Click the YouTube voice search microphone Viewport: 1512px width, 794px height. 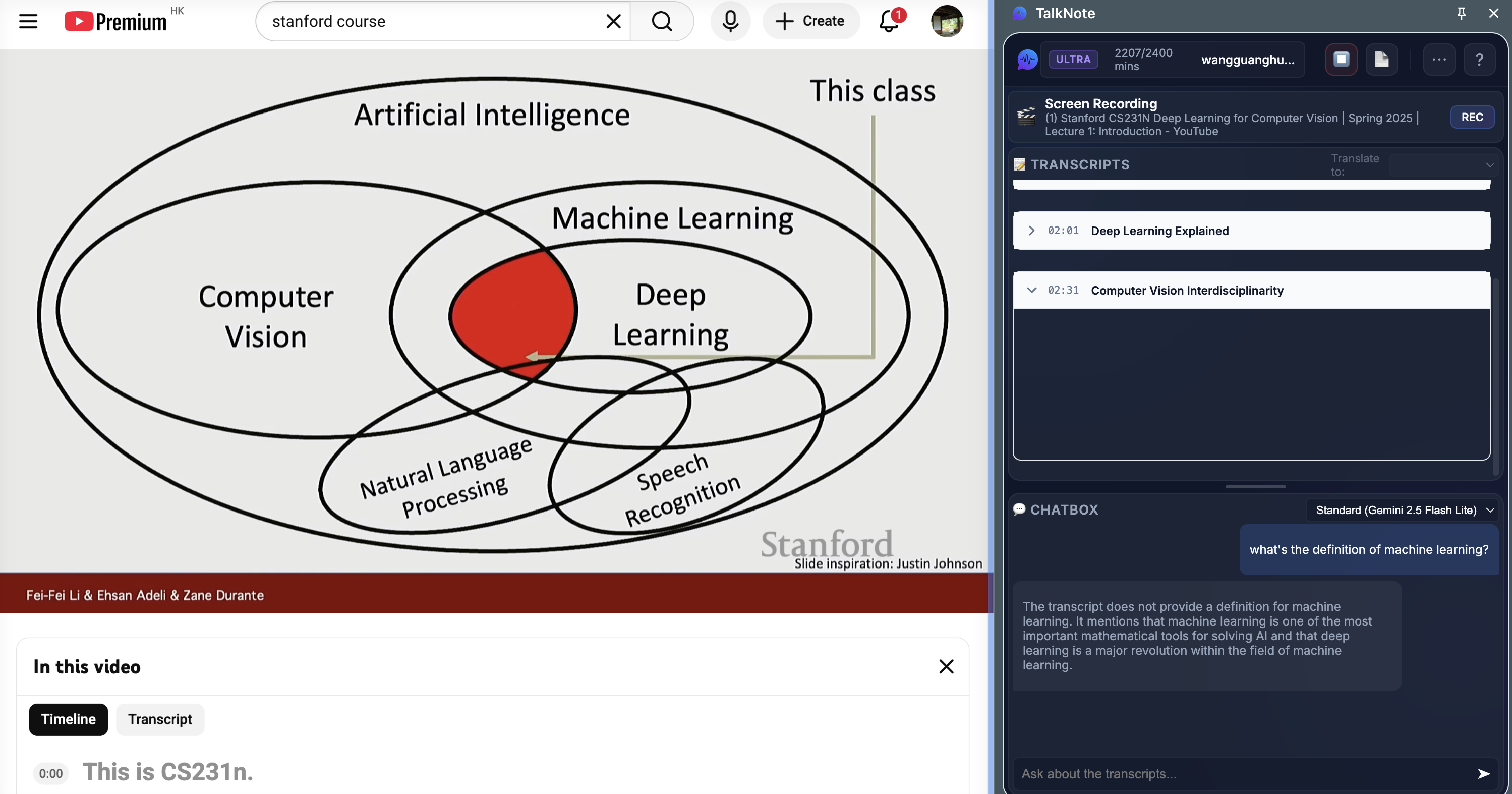point(730,21)
